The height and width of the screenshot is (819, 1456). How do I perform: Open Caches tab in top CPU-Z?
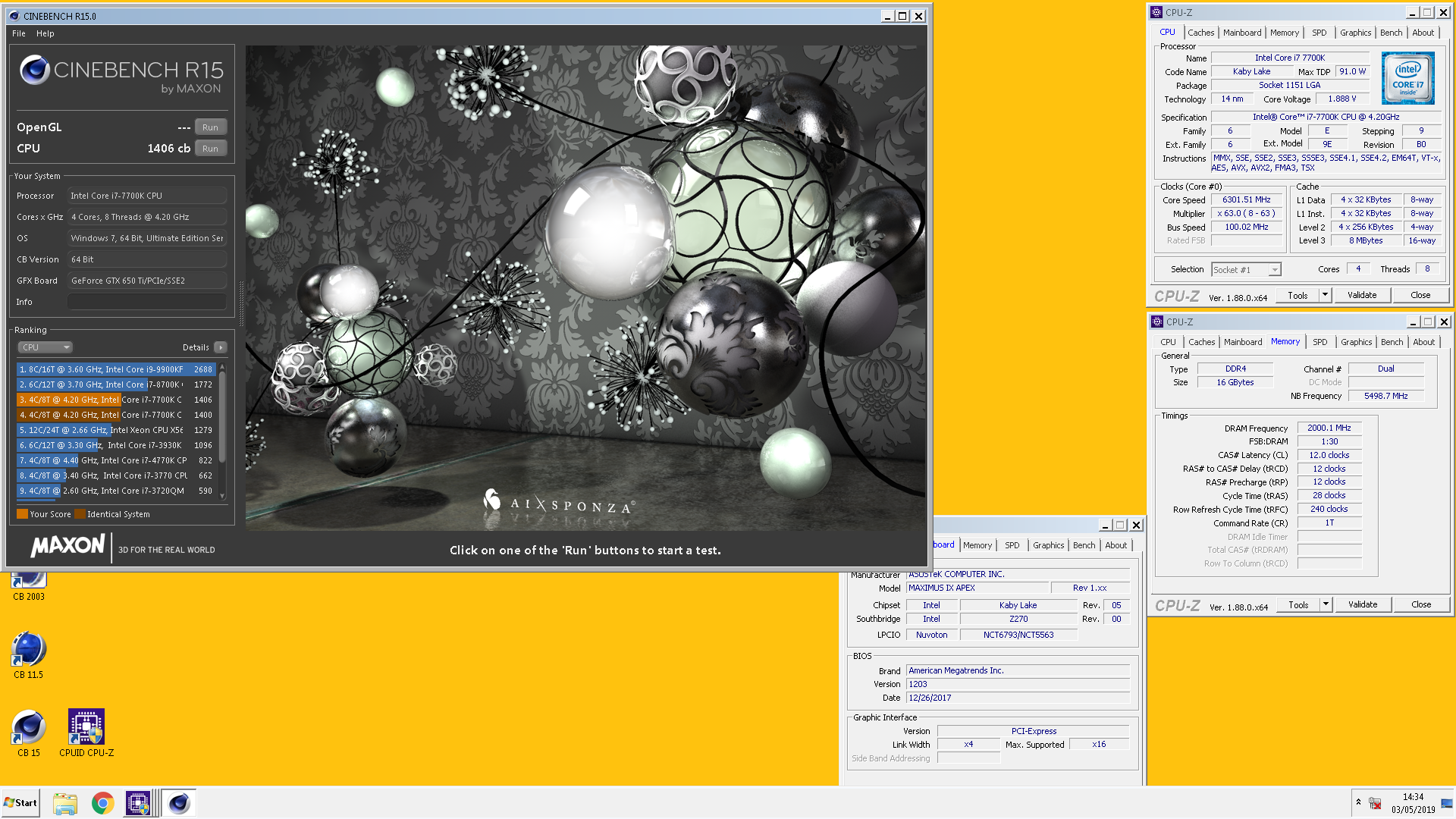pos(1200,33)
